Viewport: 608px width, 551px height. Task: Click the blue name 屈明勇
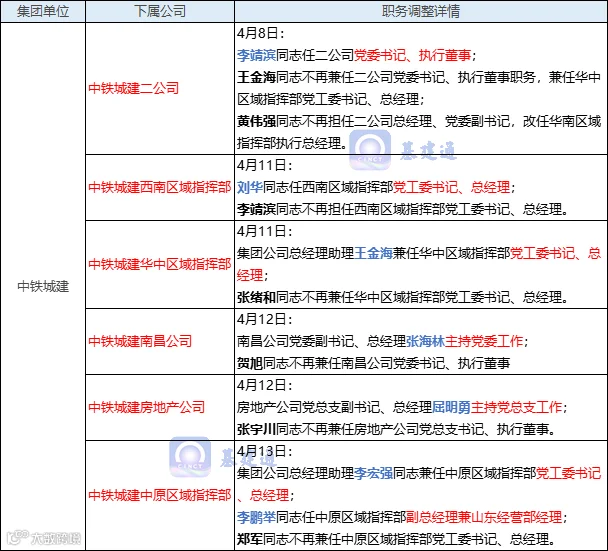click(451, 407)
